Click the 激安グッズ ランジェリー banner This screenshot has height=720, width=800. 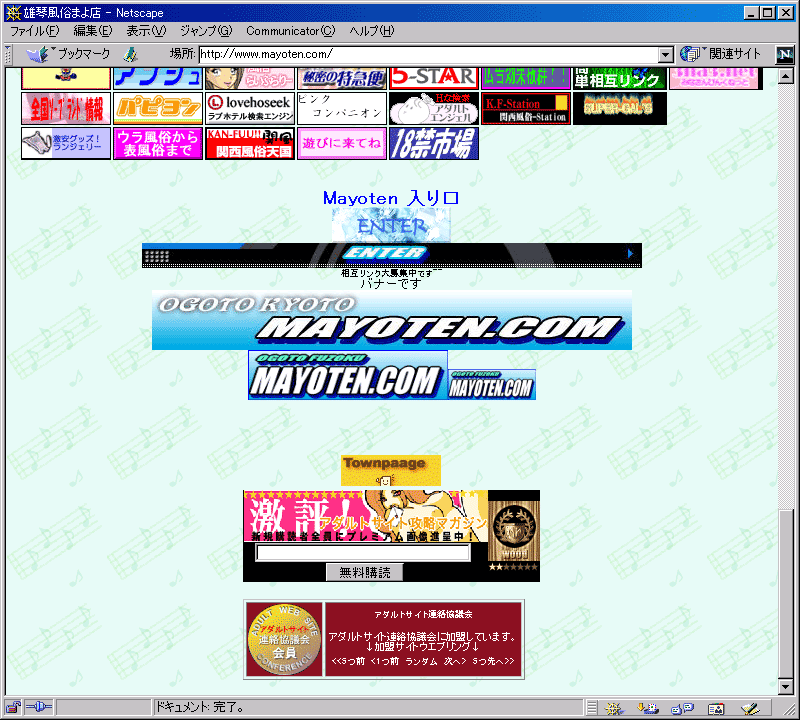pos(66,143)
